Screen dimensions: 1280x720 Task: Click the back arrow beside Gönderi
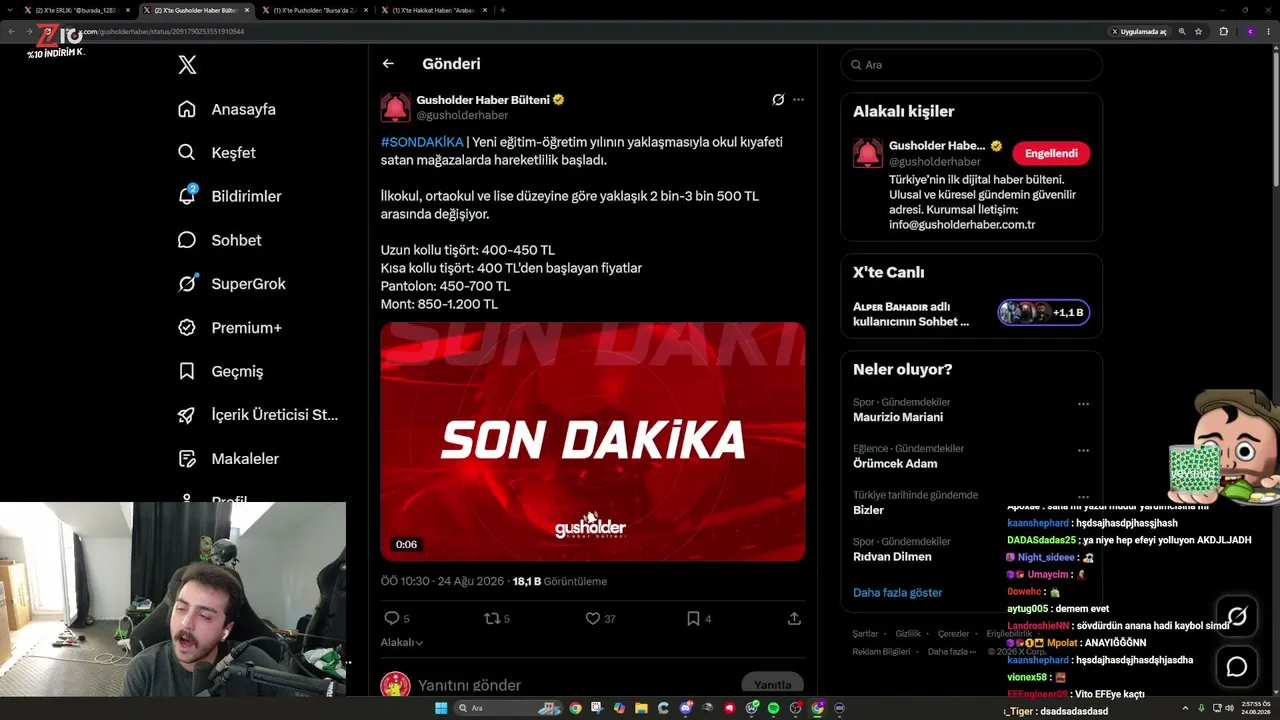click(388, 64)
